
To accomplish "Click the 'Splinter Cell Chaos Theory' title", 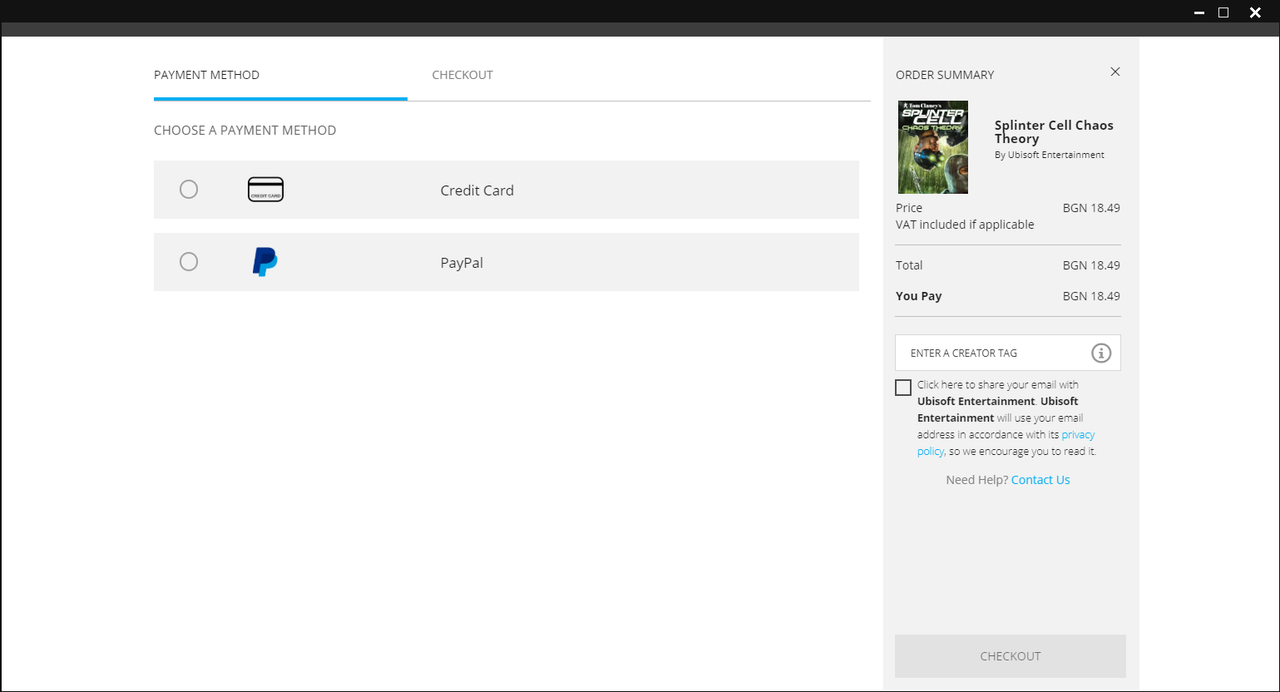I will click(1054, 132).
